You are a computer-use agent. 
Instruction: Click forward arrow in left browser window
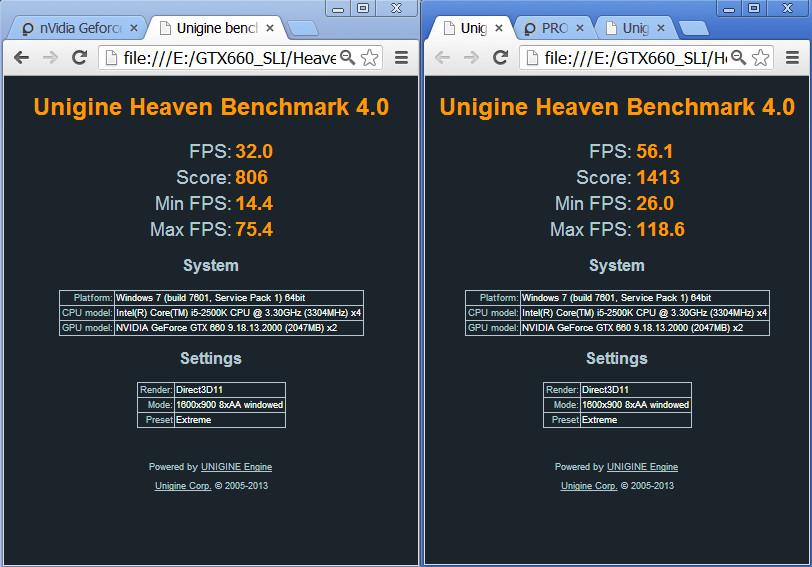pyautogui.click(x=50, y=57)
